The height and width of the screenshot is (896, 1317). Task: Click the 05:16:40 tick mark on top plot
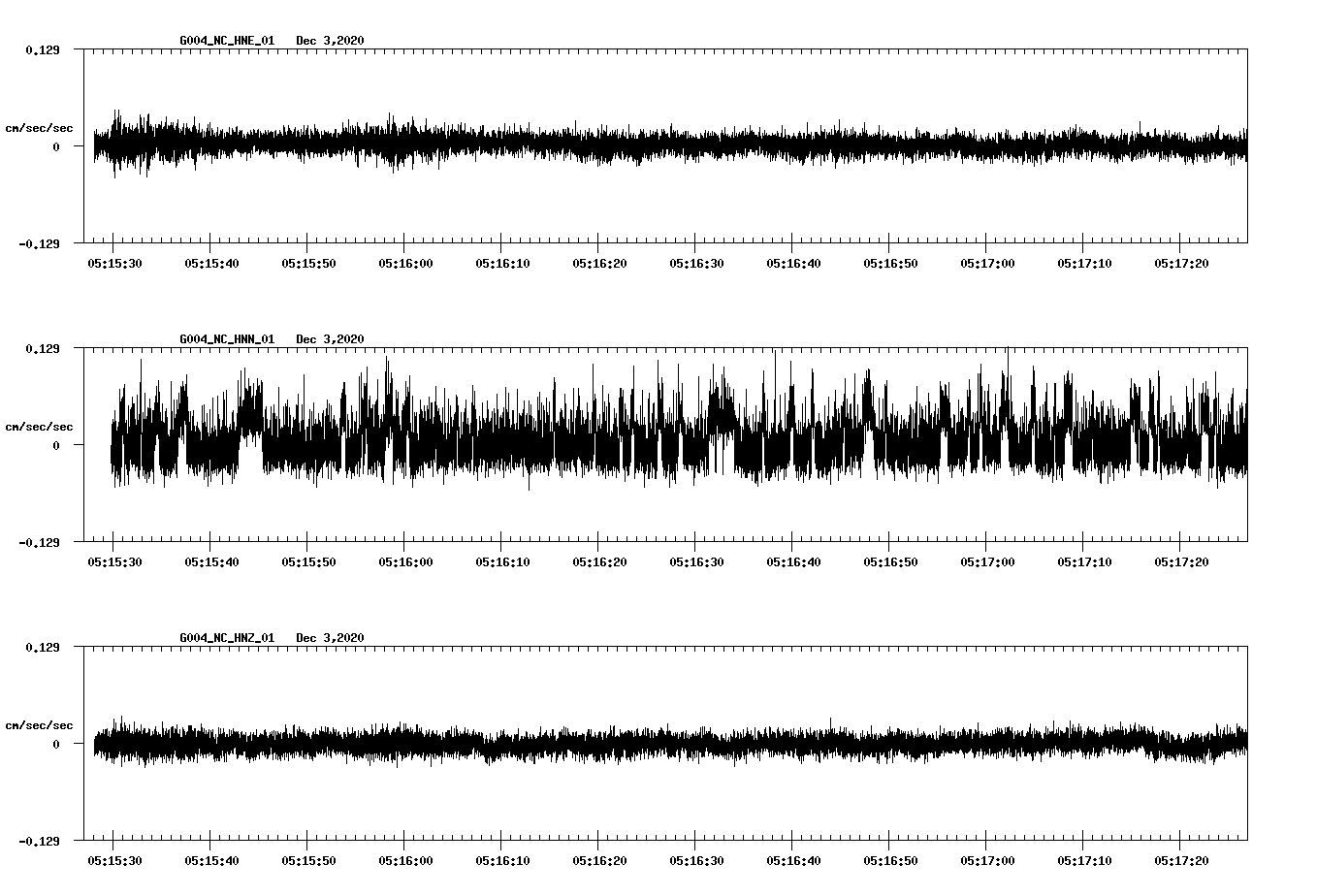pyautogui.click(x=790, y=240)
